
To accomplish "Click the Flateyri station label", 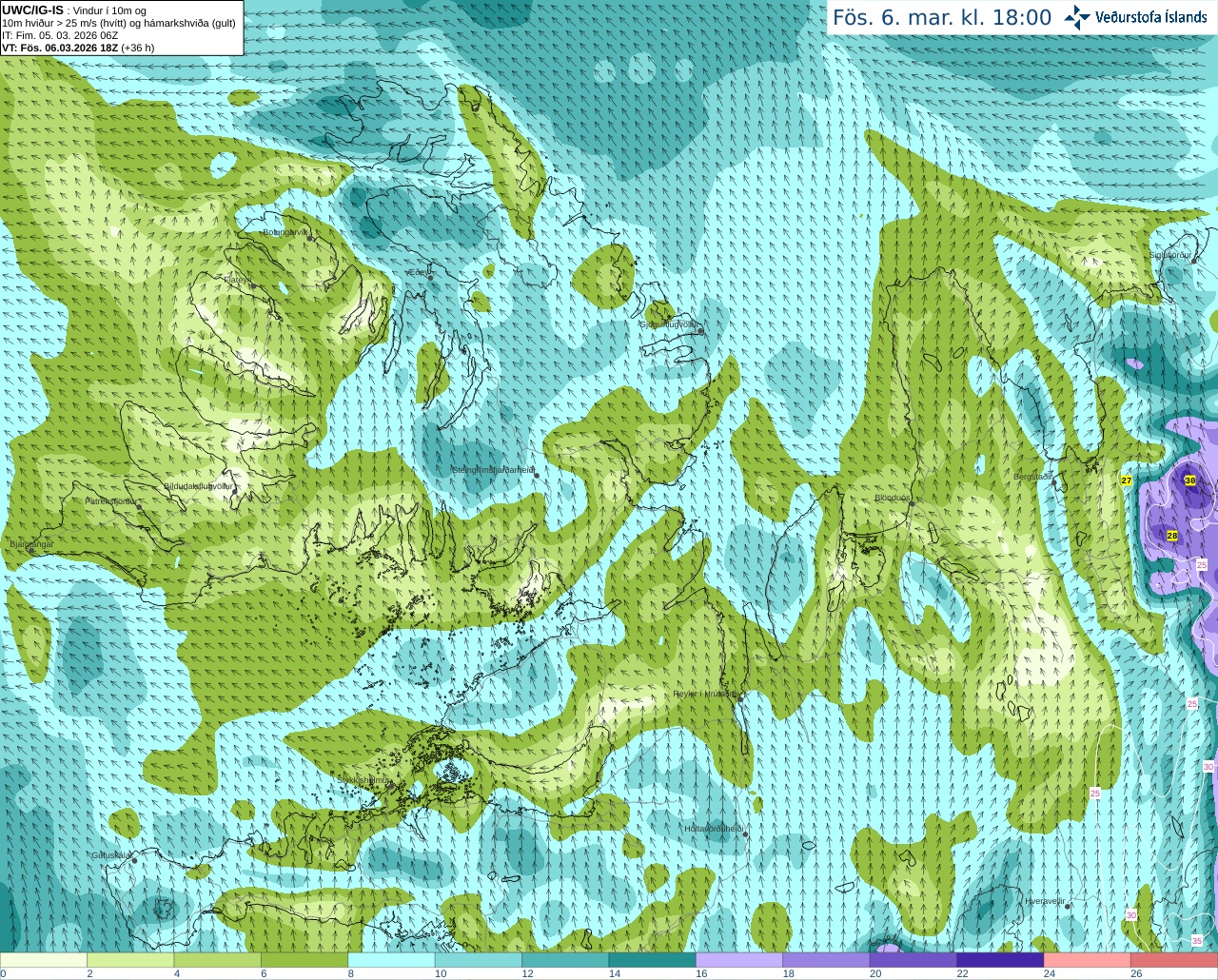I will coord(237,280).
